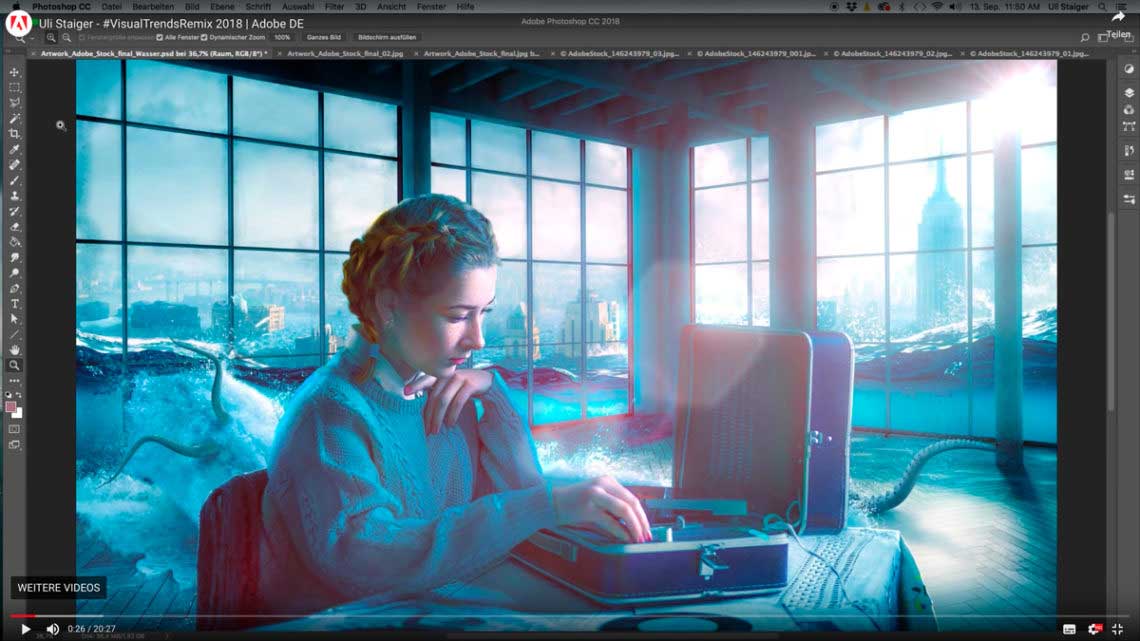Click the Bildschirm ausfüllen button
1140x641 pixels.
pos(387,37)
